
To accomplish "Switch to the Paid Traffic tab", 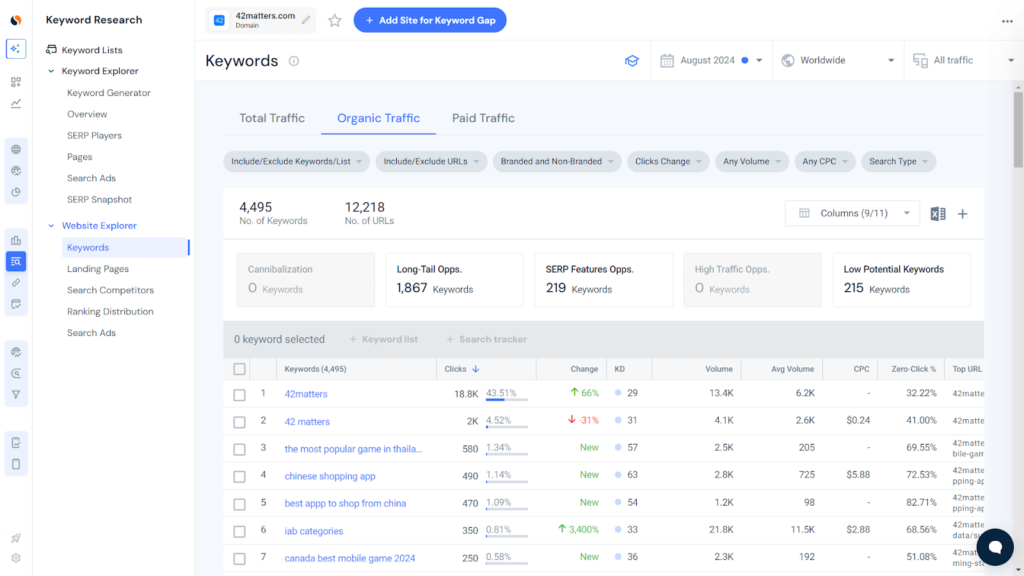I will coord(483,118).
